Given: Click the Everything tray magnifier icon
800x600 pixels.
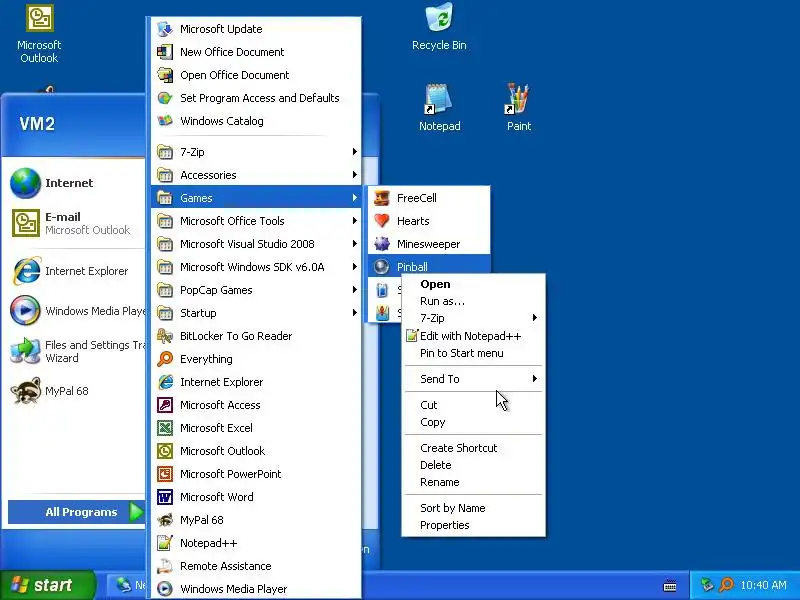Looking at the screenshot, I should tap(727, 585).
